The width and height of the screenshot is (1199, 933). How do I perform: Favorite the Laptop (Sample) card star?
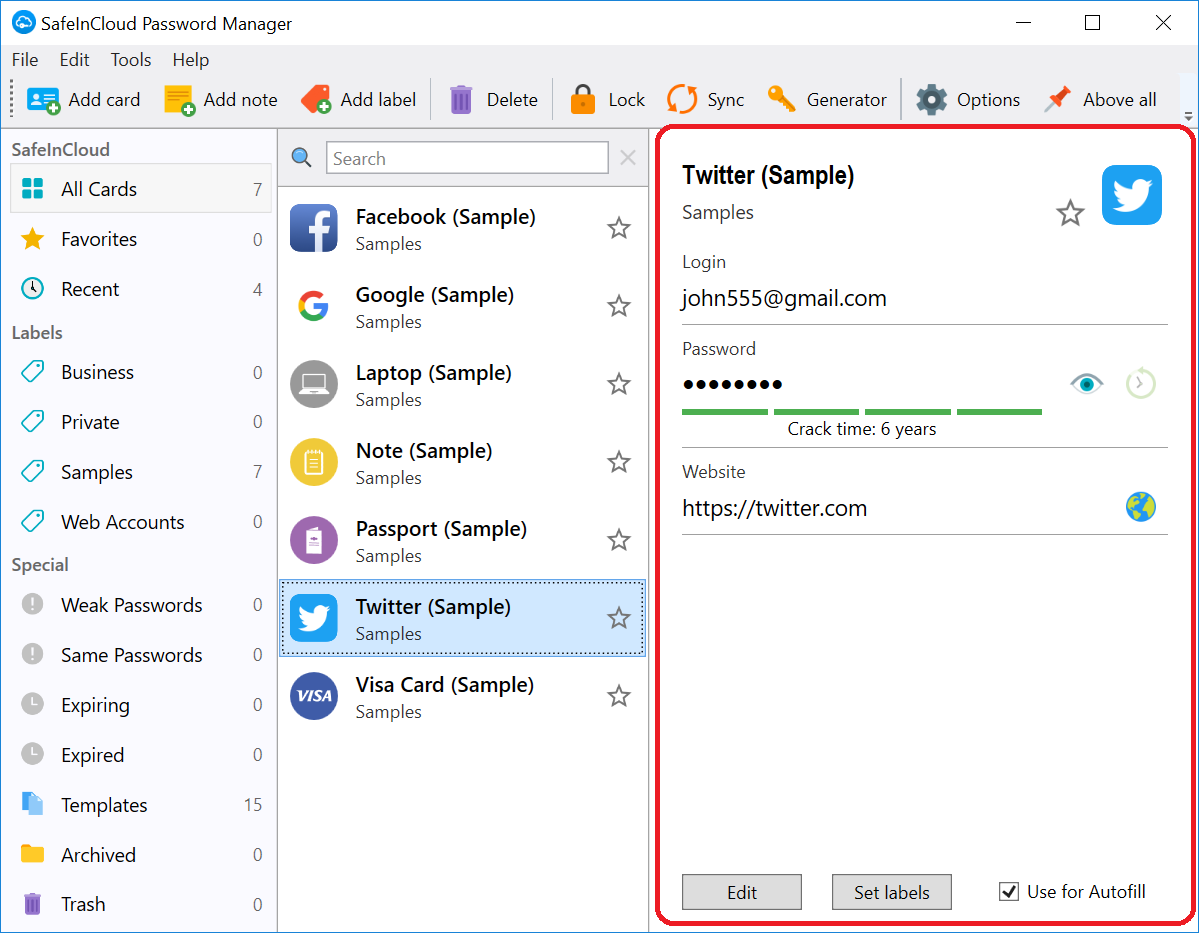pos(619,384)
